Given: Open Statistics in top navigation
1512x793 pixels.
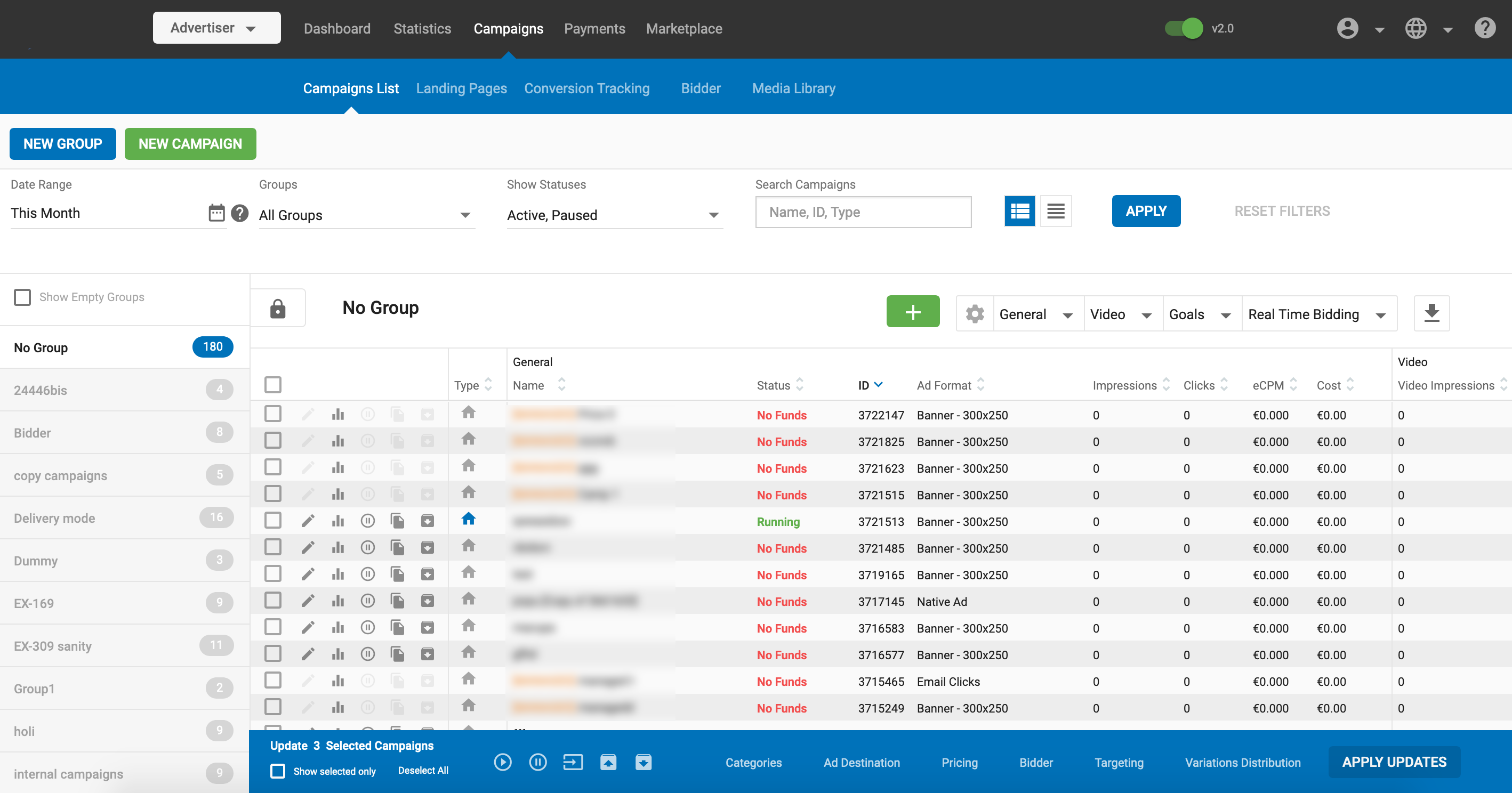Looking at the screenshot, I should 422,28.
